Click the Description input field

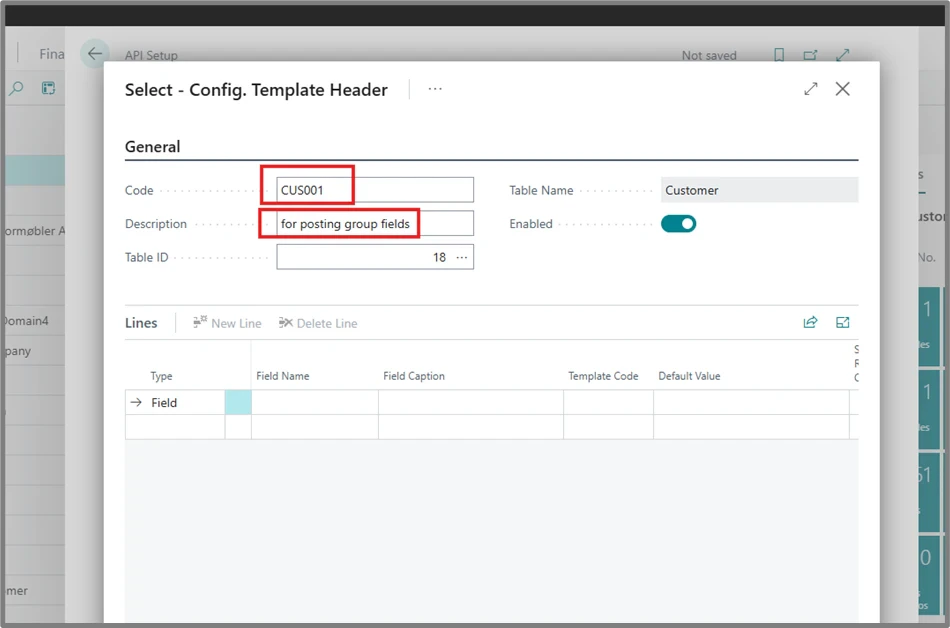[375, 223]
